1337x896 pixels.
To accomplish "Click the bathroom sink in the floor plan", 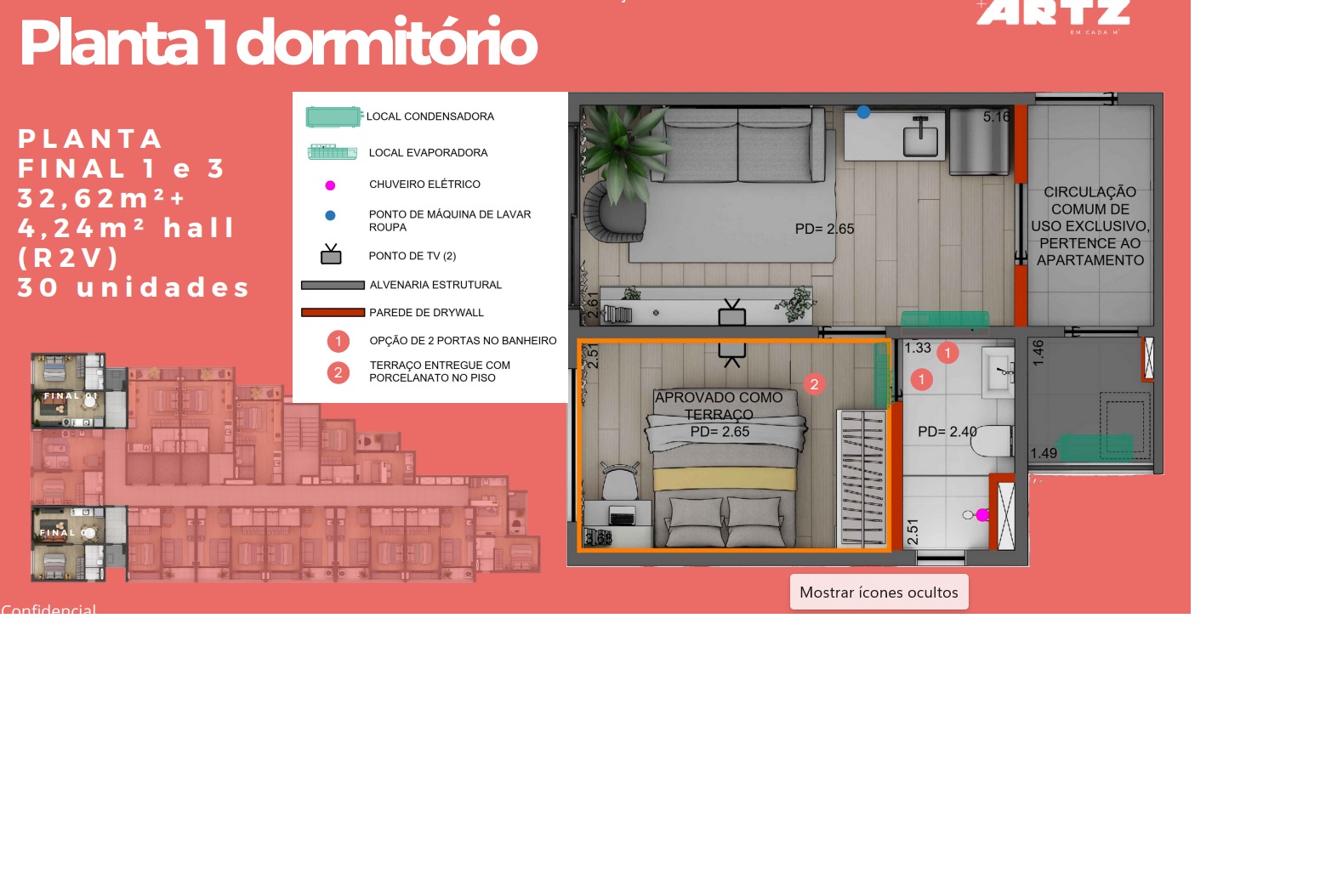I will tap(998, 372).
